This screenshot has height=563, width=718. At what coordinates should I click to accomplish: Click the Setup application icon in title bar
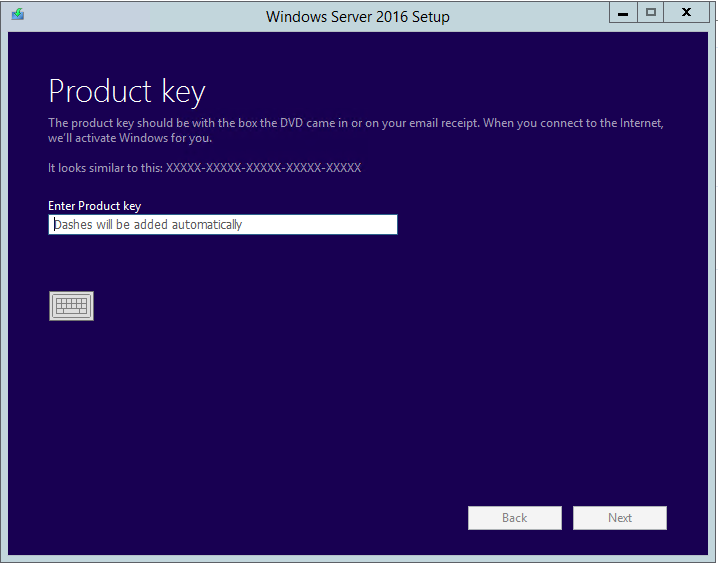18,14
